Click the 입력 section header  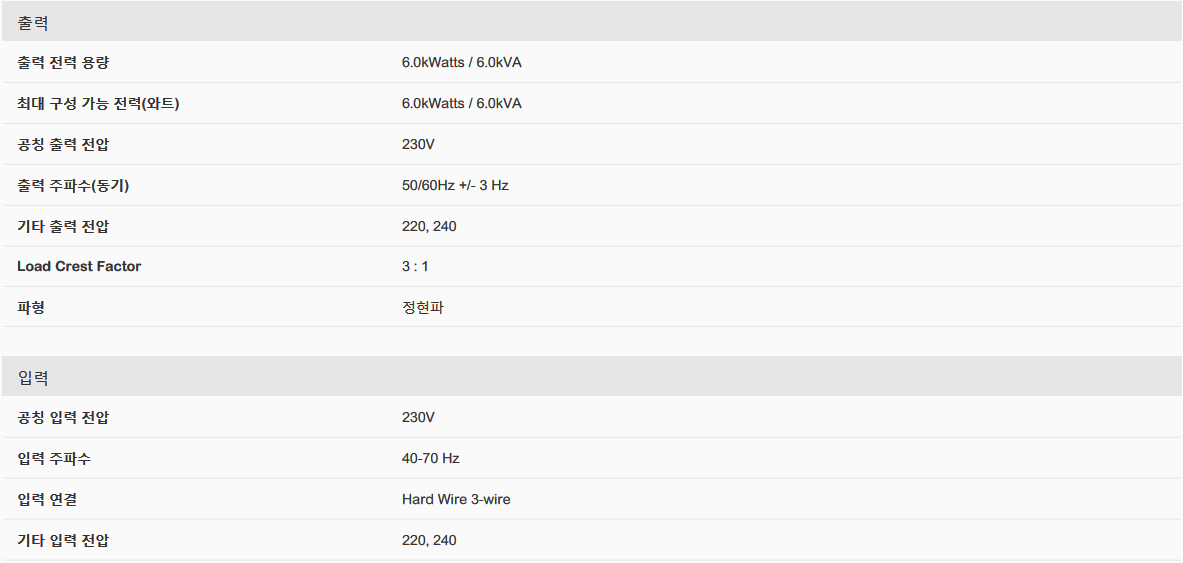(592, 377)
